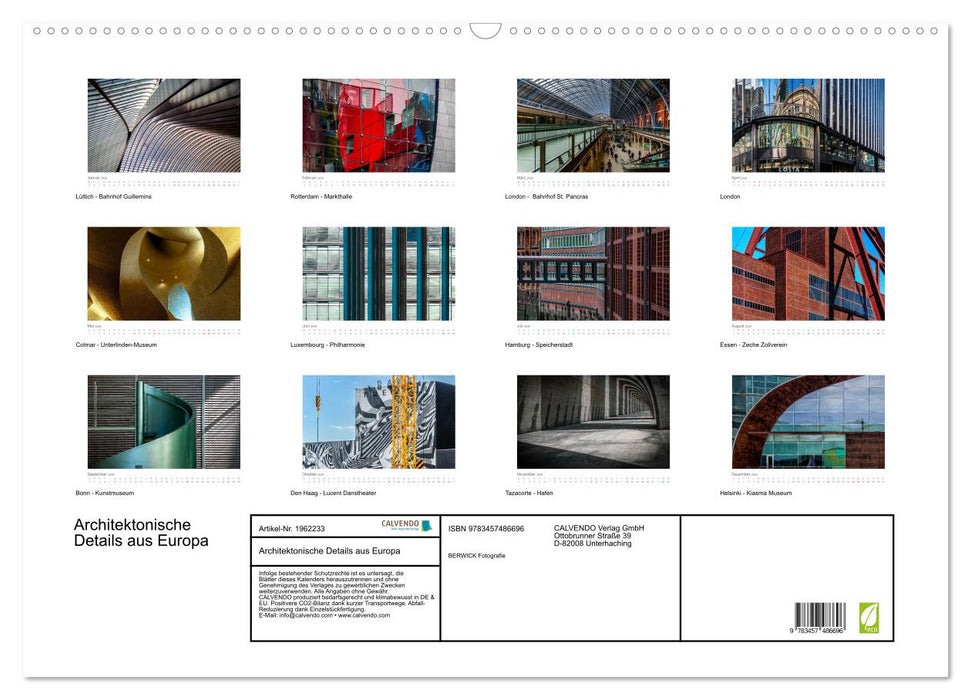The image size is (971, 700).
Task: Click the Bonn Kunstmuseum thumbnail
Action: (162, 422)
